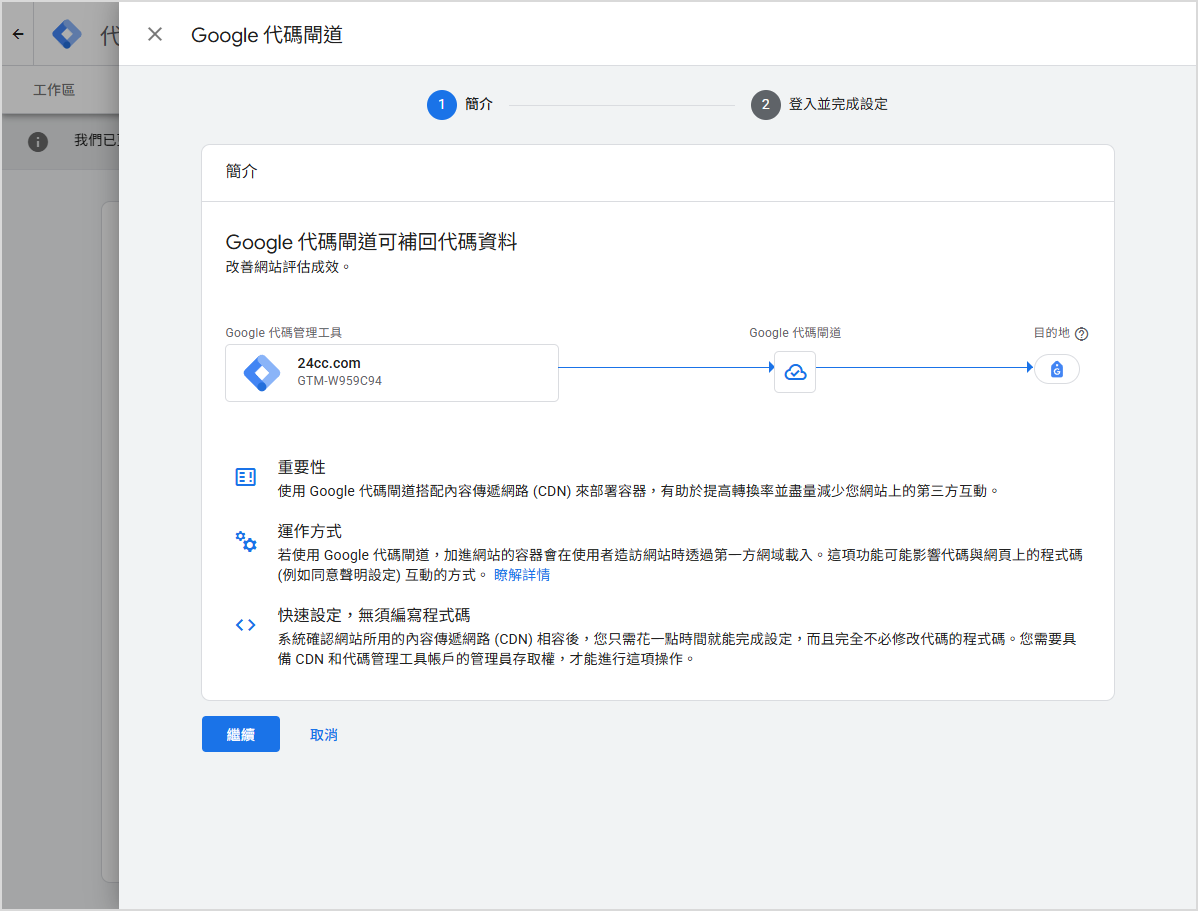This screenshot has height=911, width=1198.
Task: Click the heading Google 代碼閘道可補回代碼資料
Action: (371, 242)
